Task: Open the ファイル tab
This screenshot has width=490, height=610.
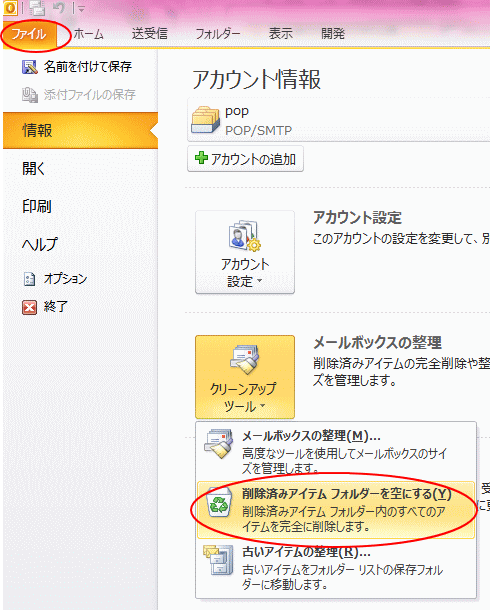Action: (29, 34)
